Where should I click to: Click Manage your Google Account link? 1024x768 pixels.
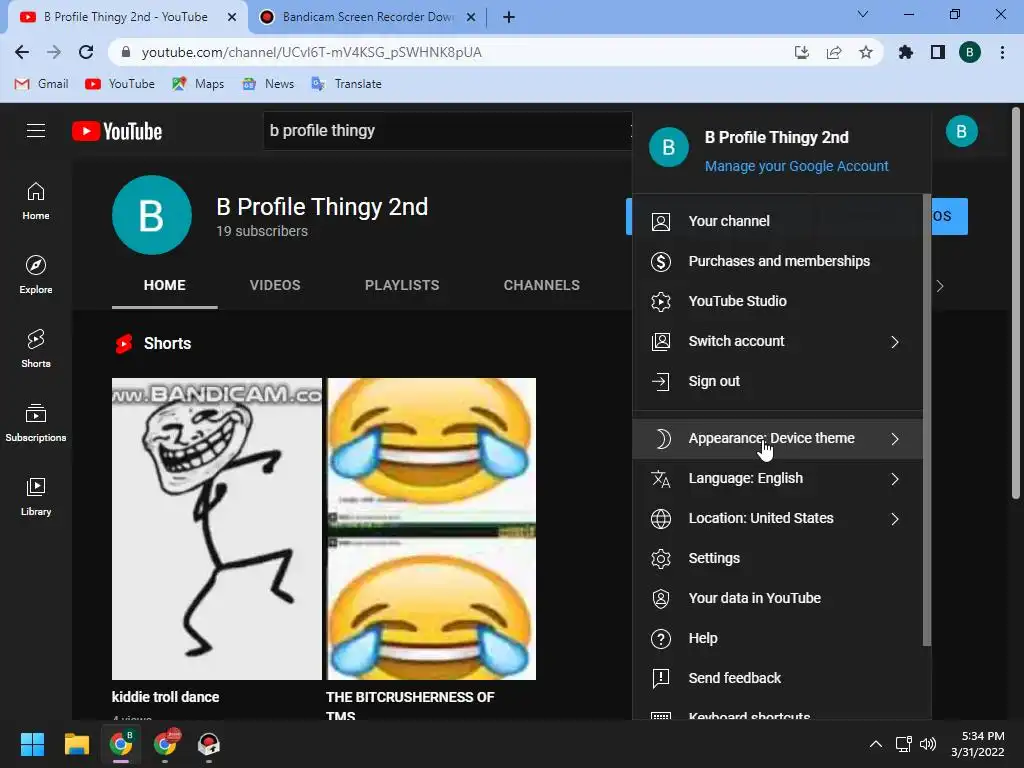[x=796, y=166]
